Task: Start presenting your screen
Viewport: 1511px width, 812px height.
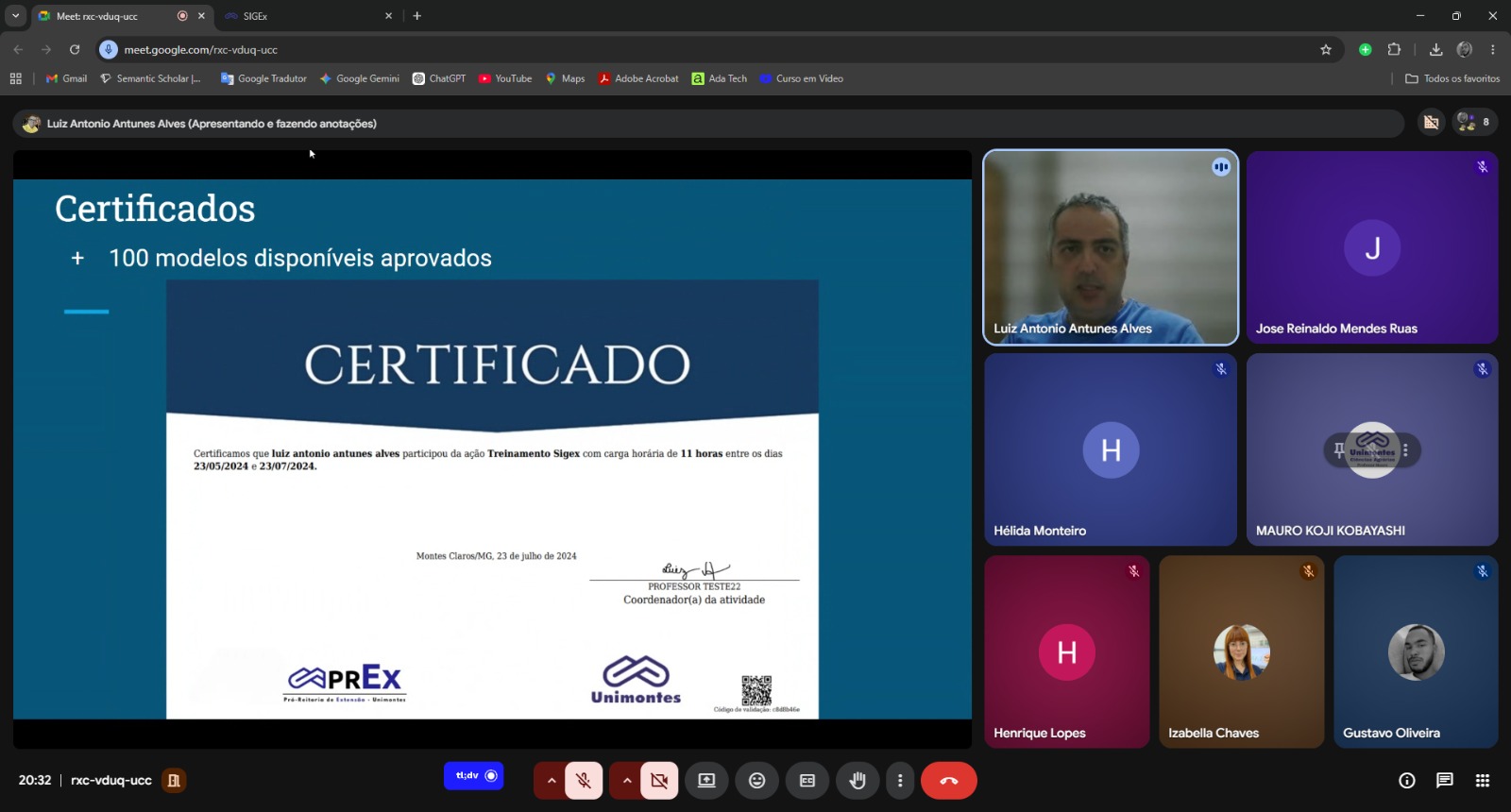Action: pyautogui.click(x=706, y=781)
